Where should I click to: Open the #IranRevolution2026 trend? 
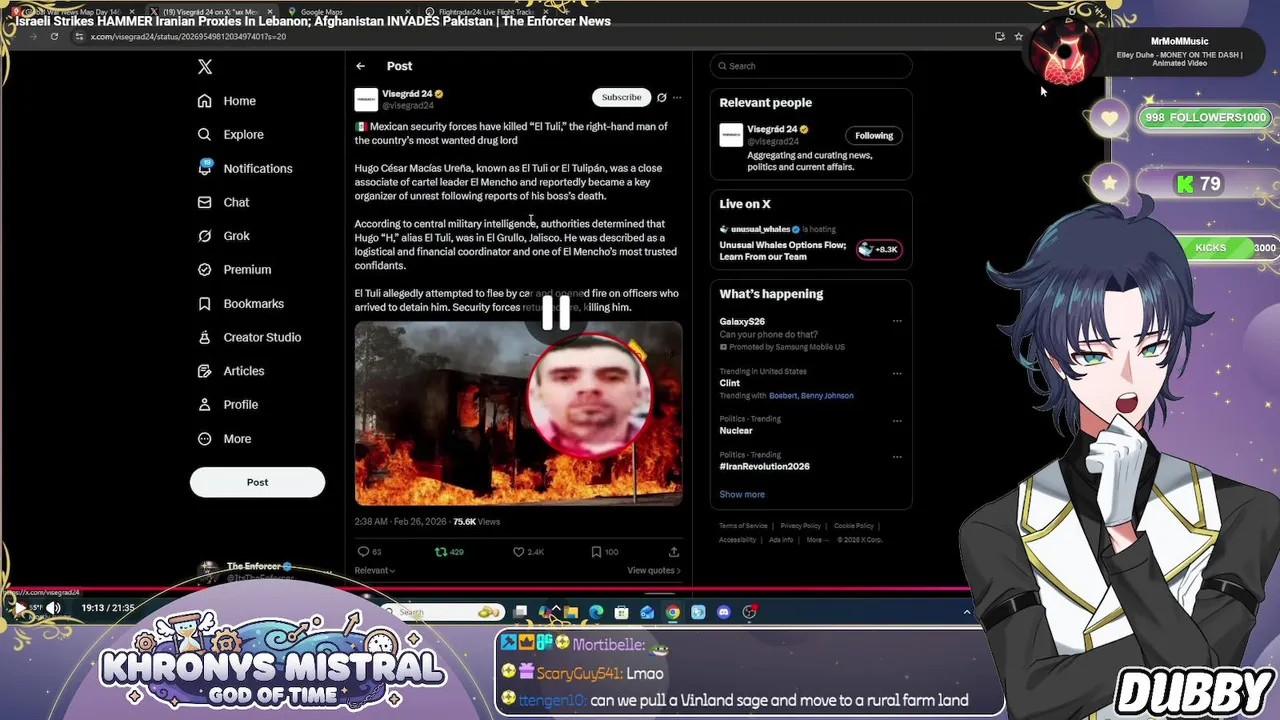[764, 467]
